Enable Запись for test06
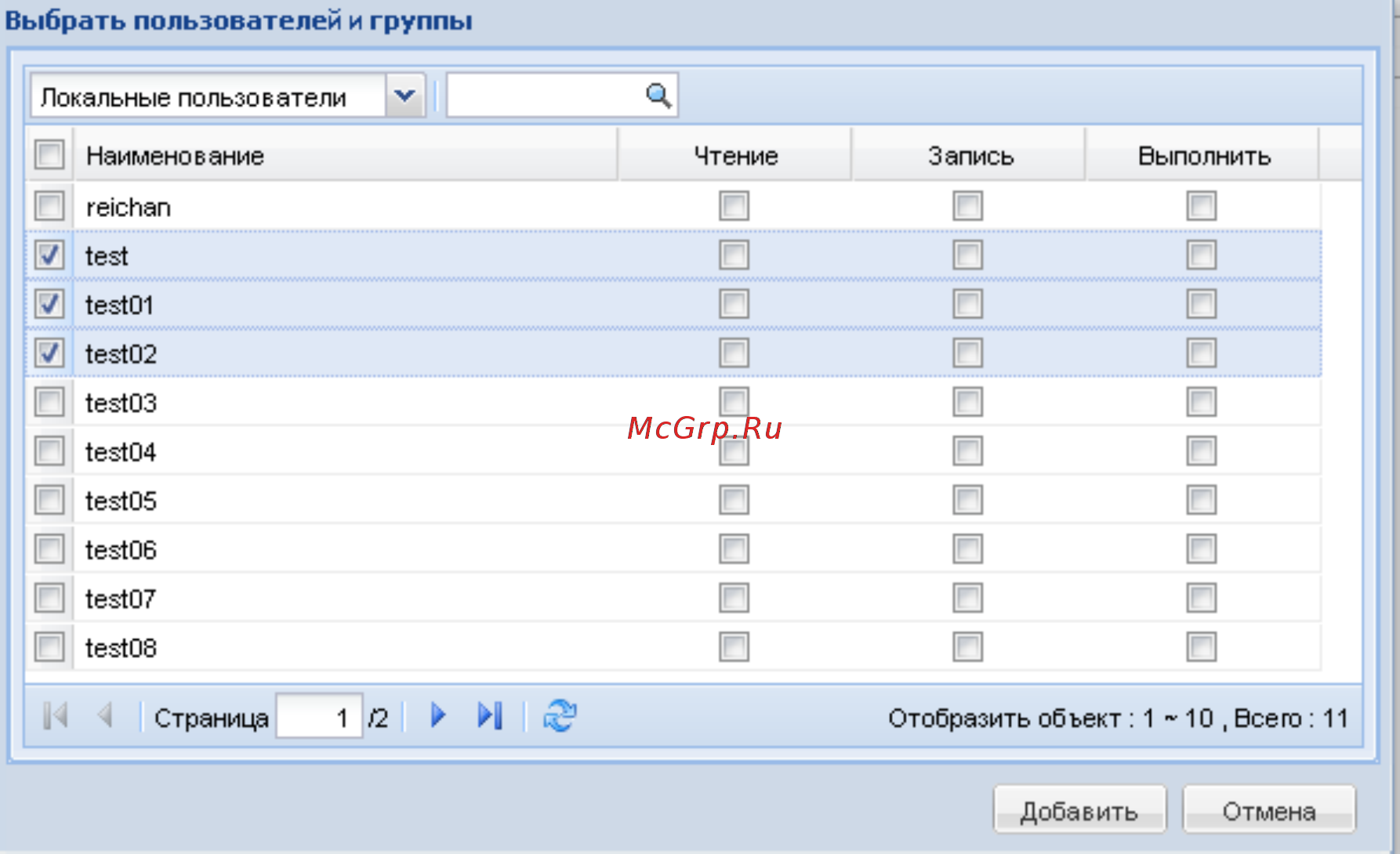Viewport: 1400px width, 854px height. [x=968, y=548]
